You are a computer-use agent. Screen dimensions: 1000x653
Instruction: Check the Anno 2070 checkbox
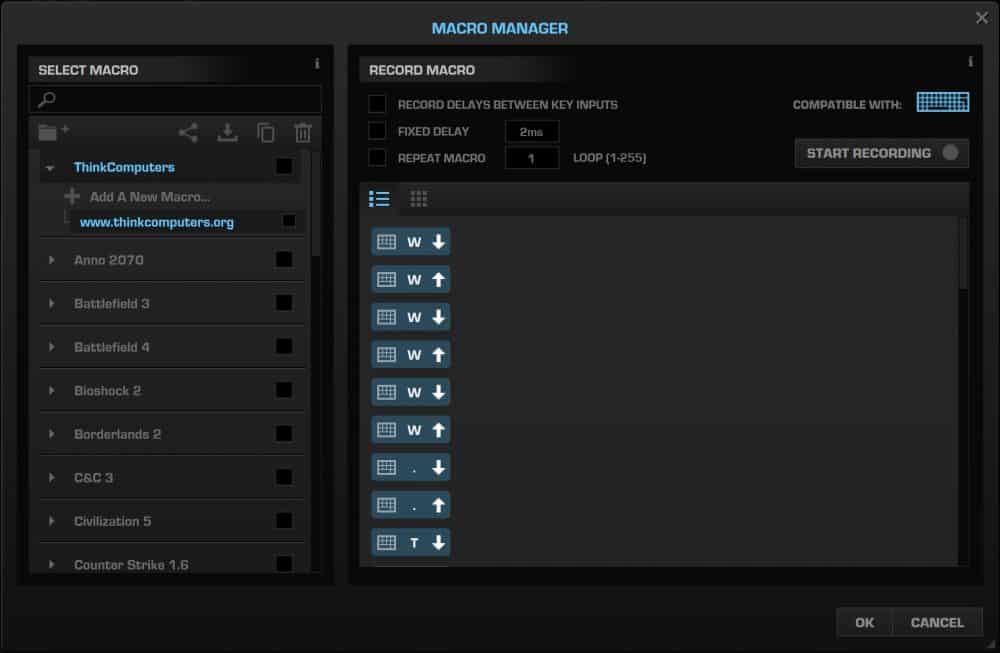point(284,260)
